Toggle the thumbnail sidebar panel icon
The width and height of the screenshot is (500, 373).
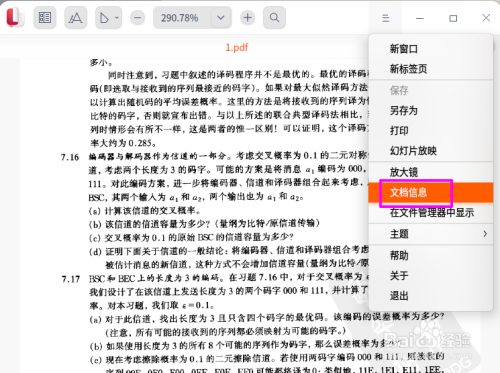tap(45, 17)
